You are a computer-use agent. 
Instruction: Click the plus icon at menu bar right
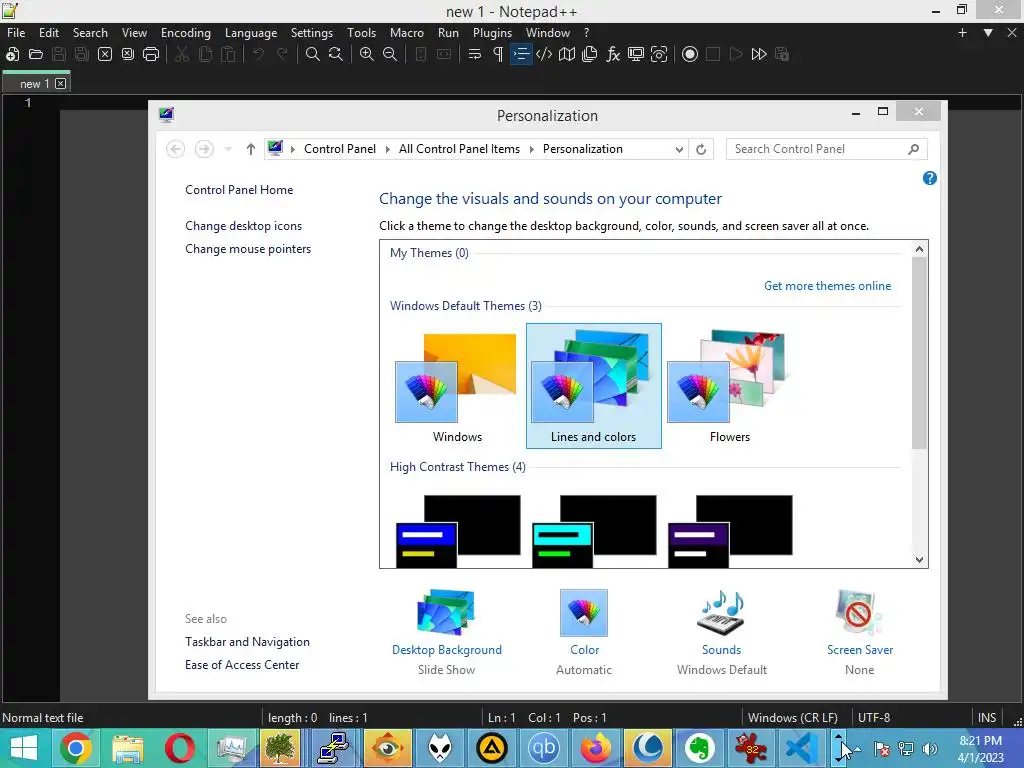point(962,33)
